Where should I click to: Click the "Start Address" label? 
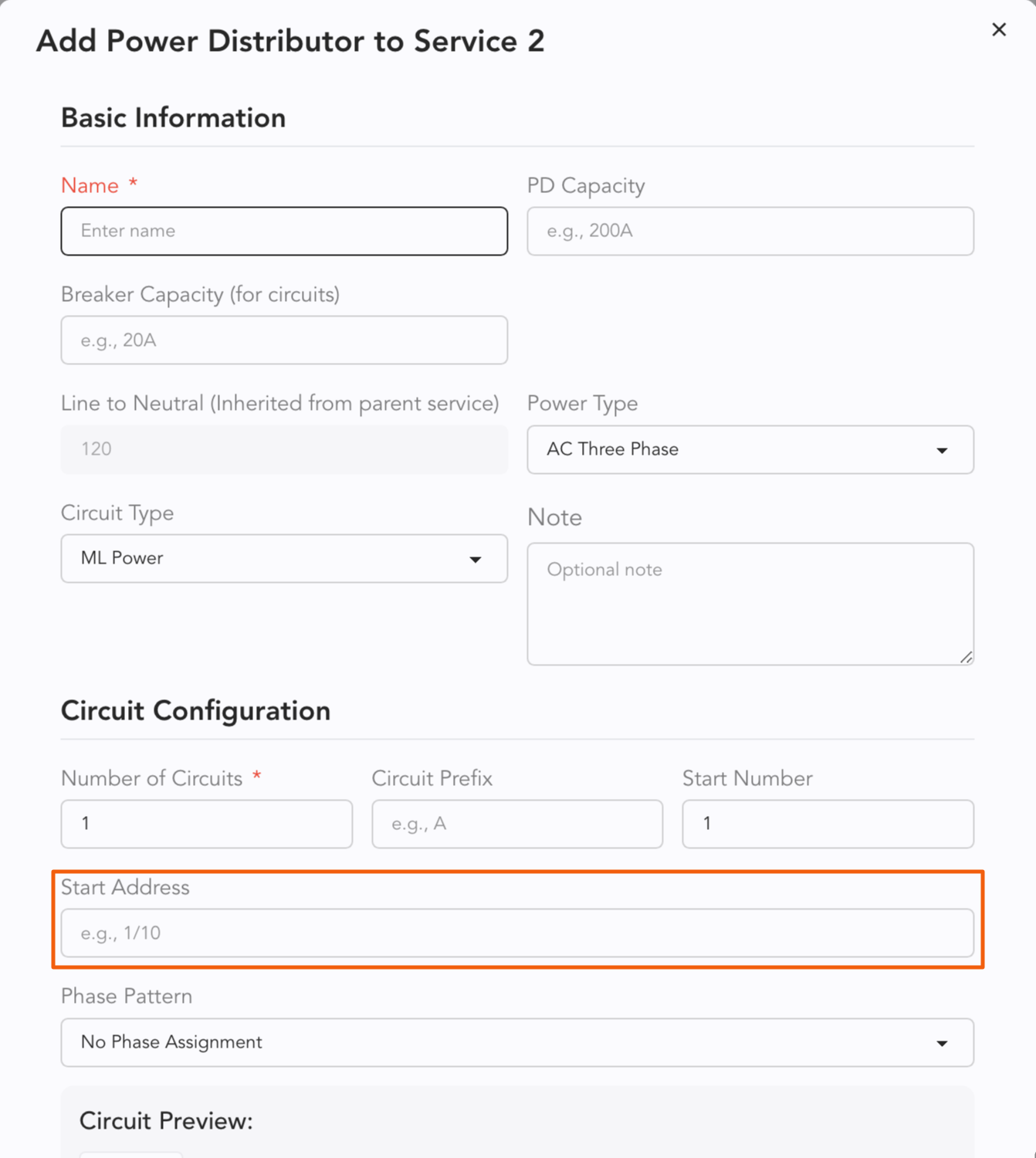(125, 888)
